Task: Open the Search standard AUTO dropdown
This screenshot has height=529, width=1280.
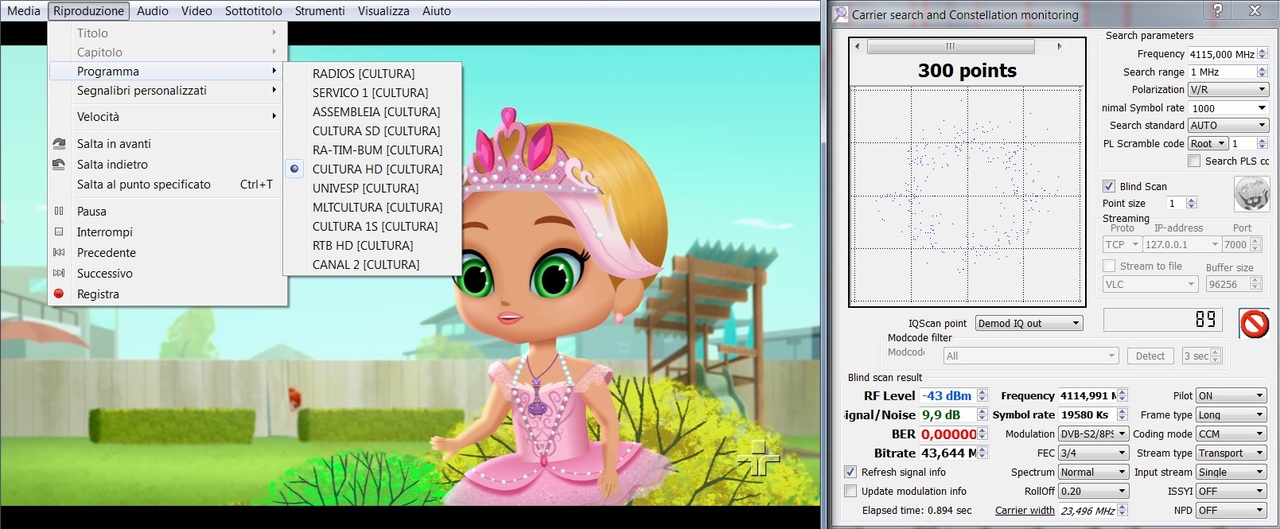Action: click(1228, 126)
